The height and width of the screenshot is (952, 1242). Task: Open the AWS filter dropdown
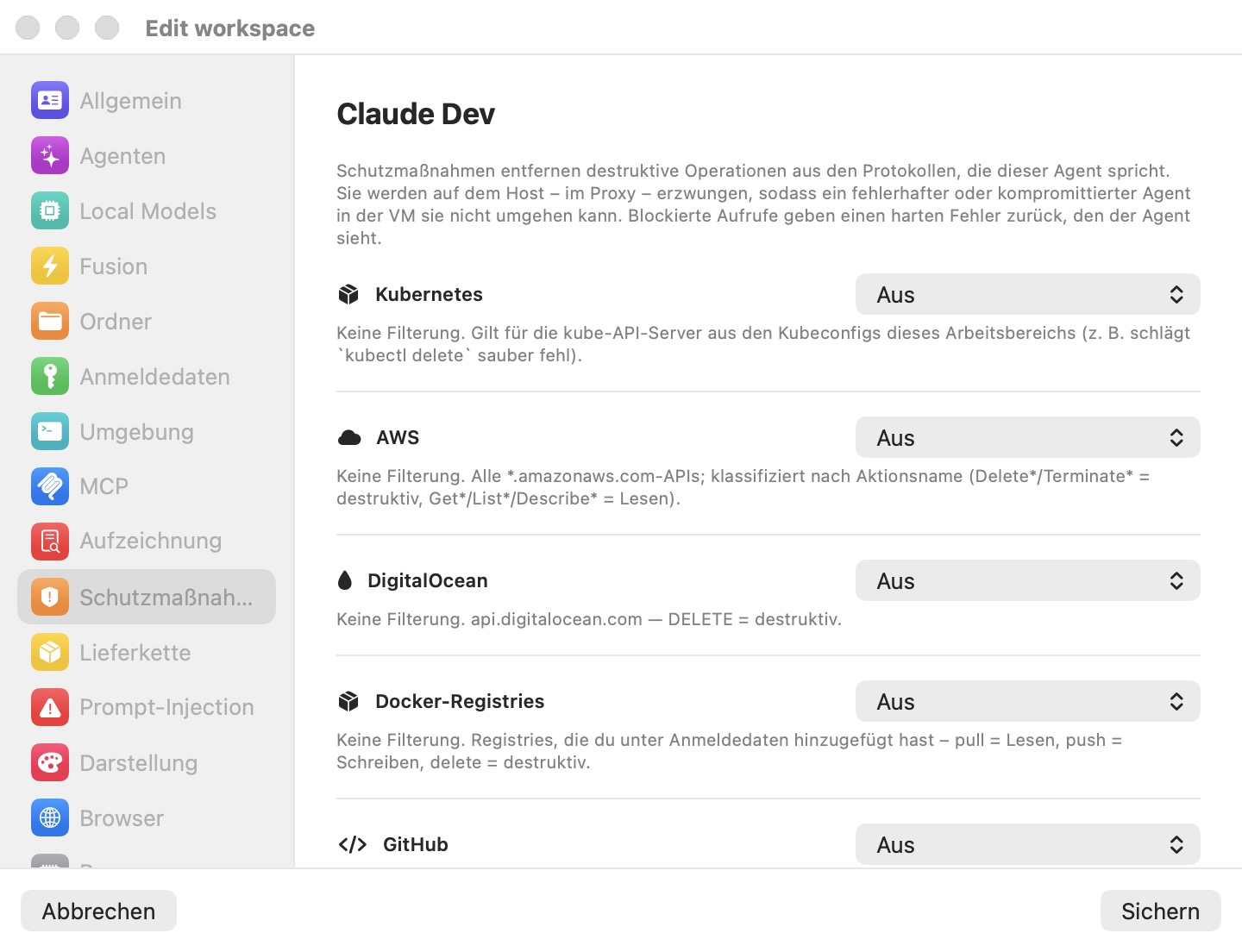[x=1028, y=438]
